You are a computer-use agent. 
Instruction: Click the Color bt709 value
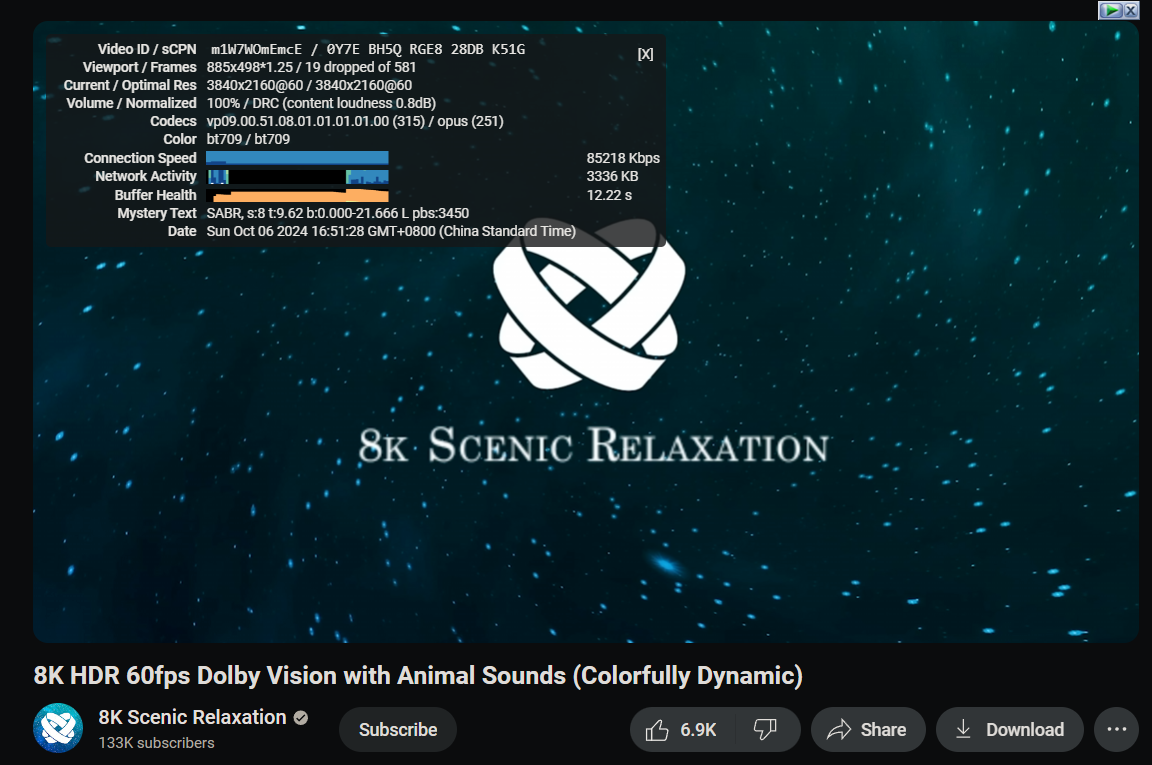coord(248,139)
